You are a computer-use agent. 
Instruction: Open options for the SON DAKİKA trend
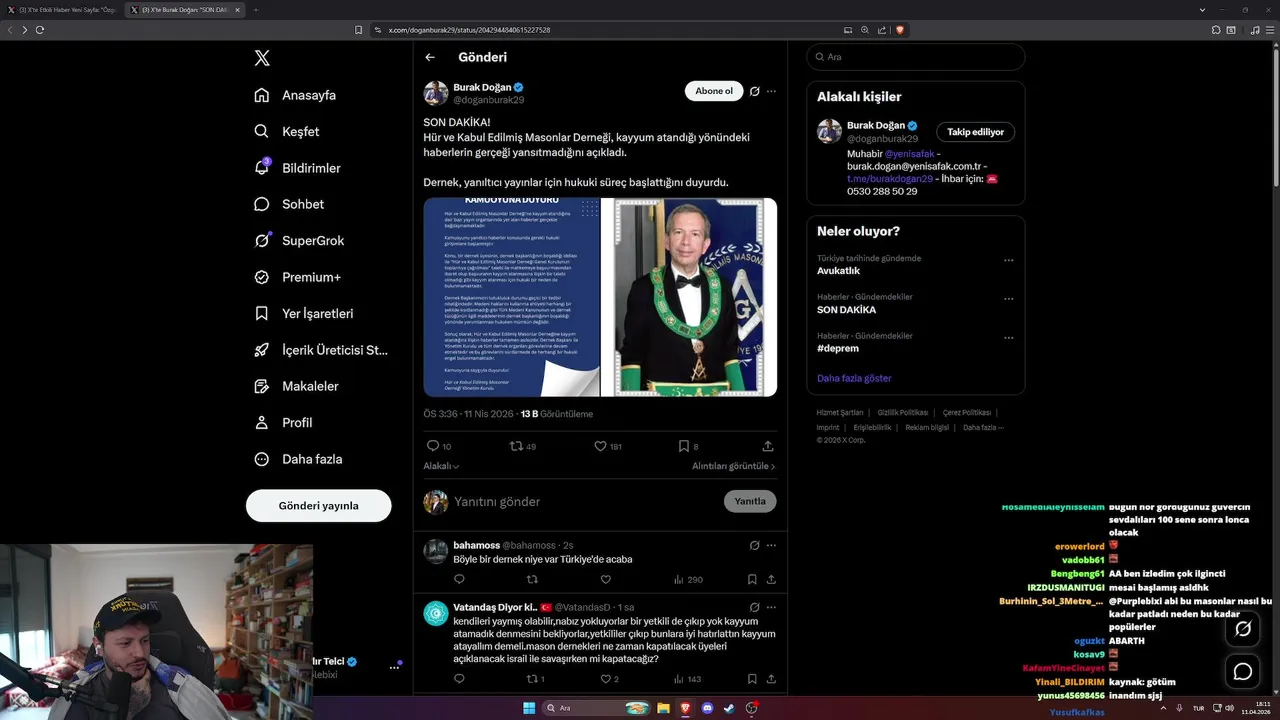[x=1008, y=298]
